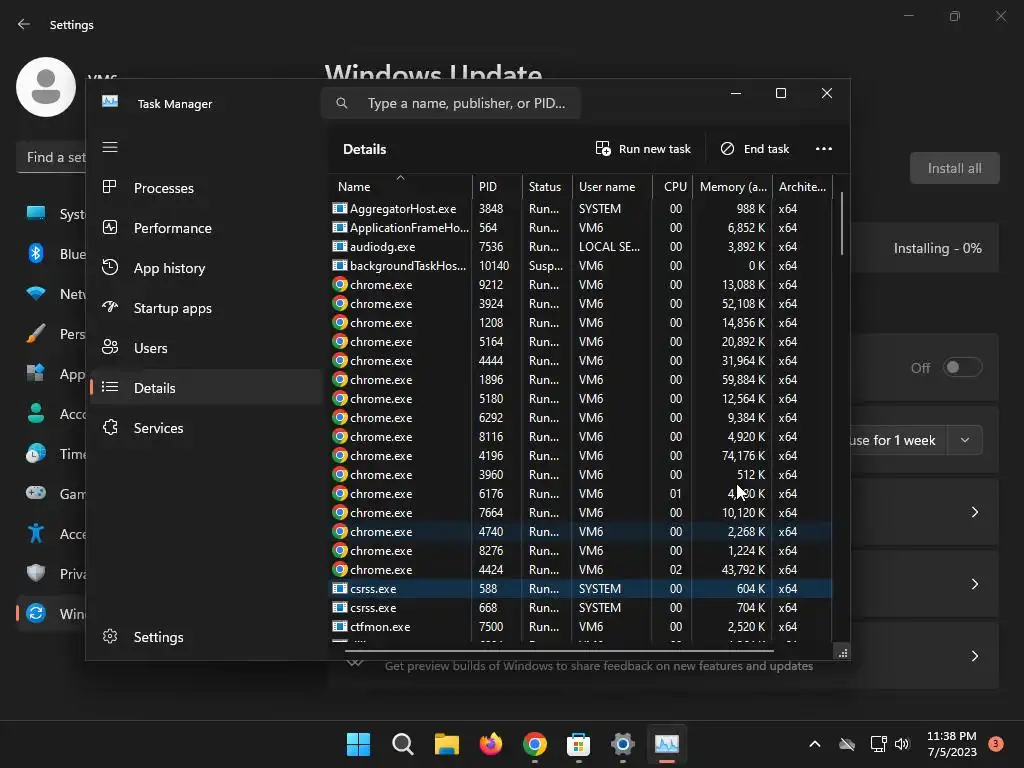This screenshot has height=768, width=1024.
Task: Open the Services page icon
Action: pyautogui.click(x=110, y=428)
